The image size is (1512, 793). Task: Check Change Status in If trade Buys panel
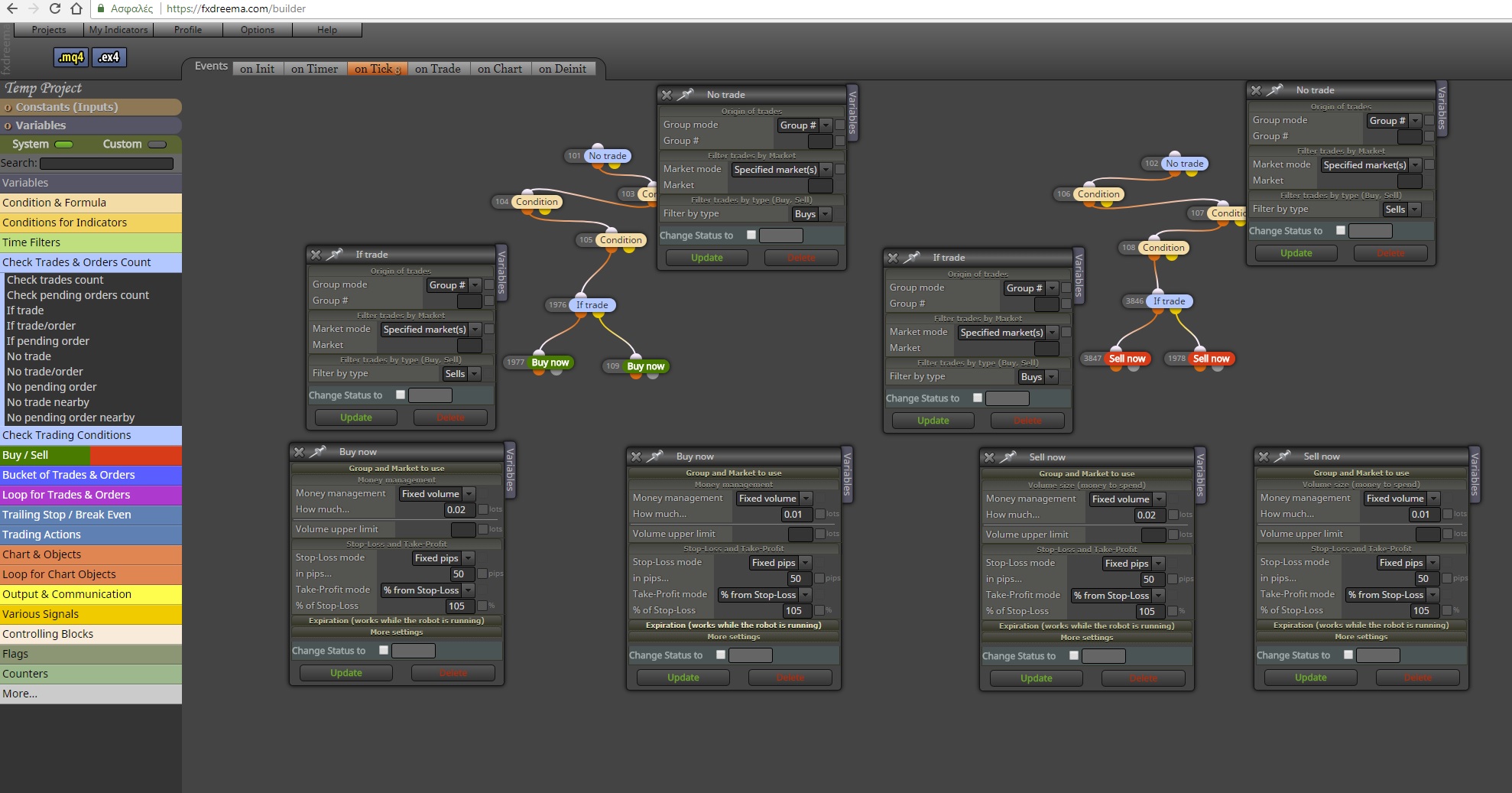978,398
